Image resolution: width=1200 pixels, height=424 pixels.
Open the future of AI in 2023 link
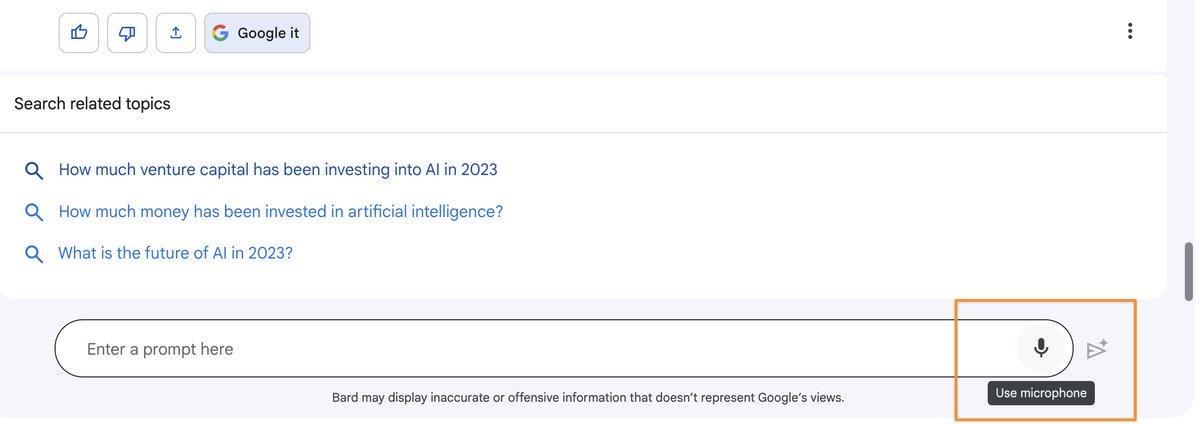pos(175,254)
